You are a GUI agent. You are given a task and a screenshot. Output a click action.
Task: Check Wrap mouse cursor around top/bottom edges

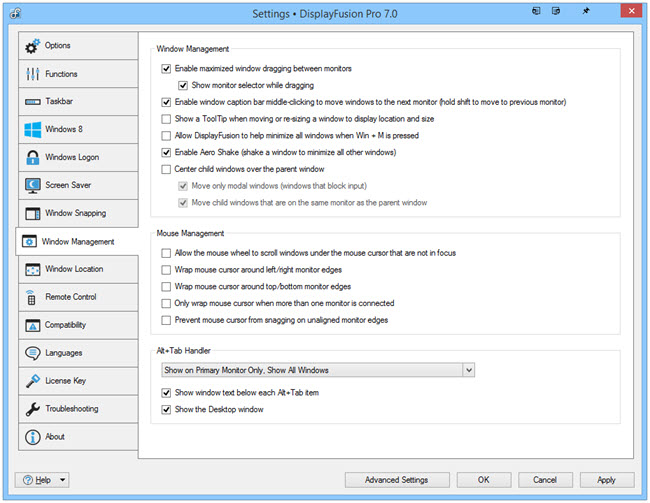pyautogui.click(x=166, y=287)
